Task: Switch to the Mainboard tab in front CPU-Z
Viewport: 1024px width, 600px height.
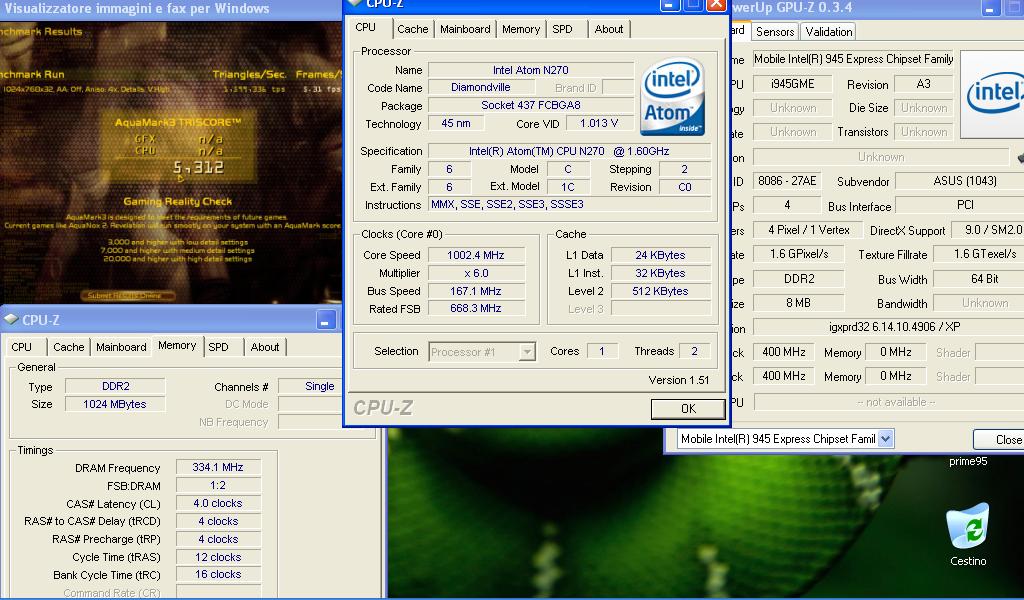Action: click(x=465, y=29)
